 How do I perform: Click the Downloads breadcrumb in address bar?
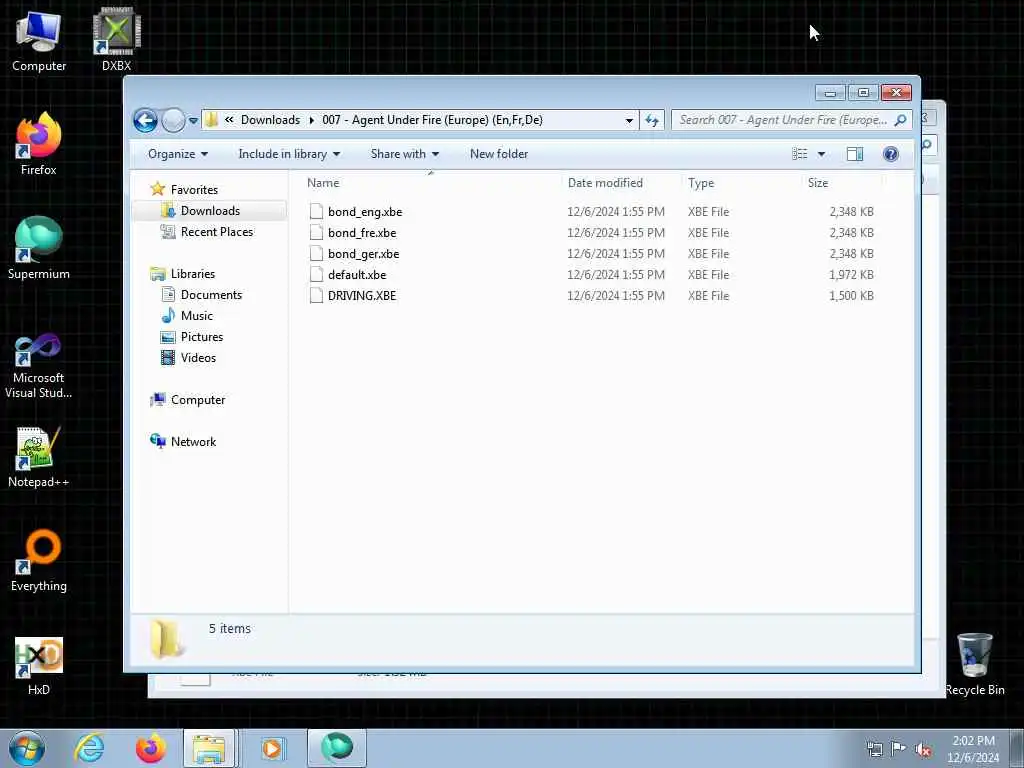tap(270, 120)
